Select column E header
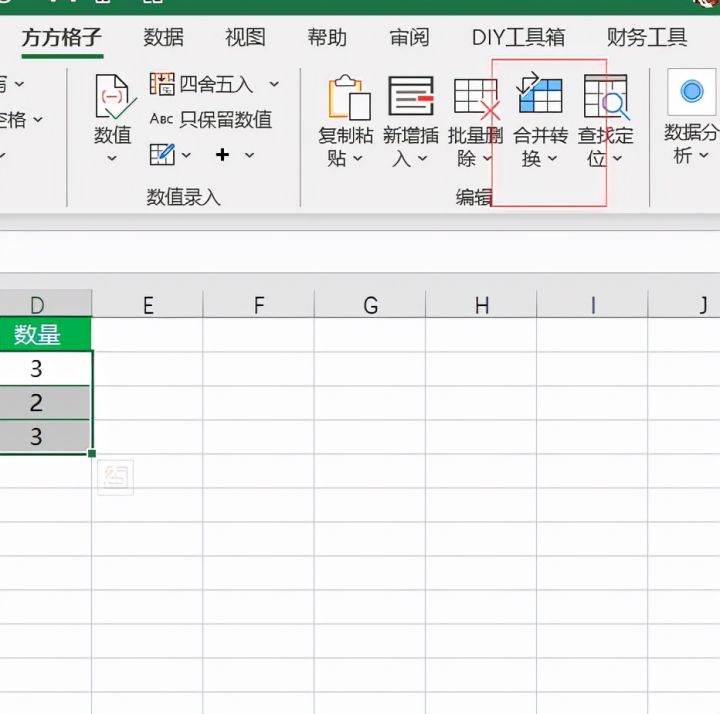The image size is (720, 714). 147,304
